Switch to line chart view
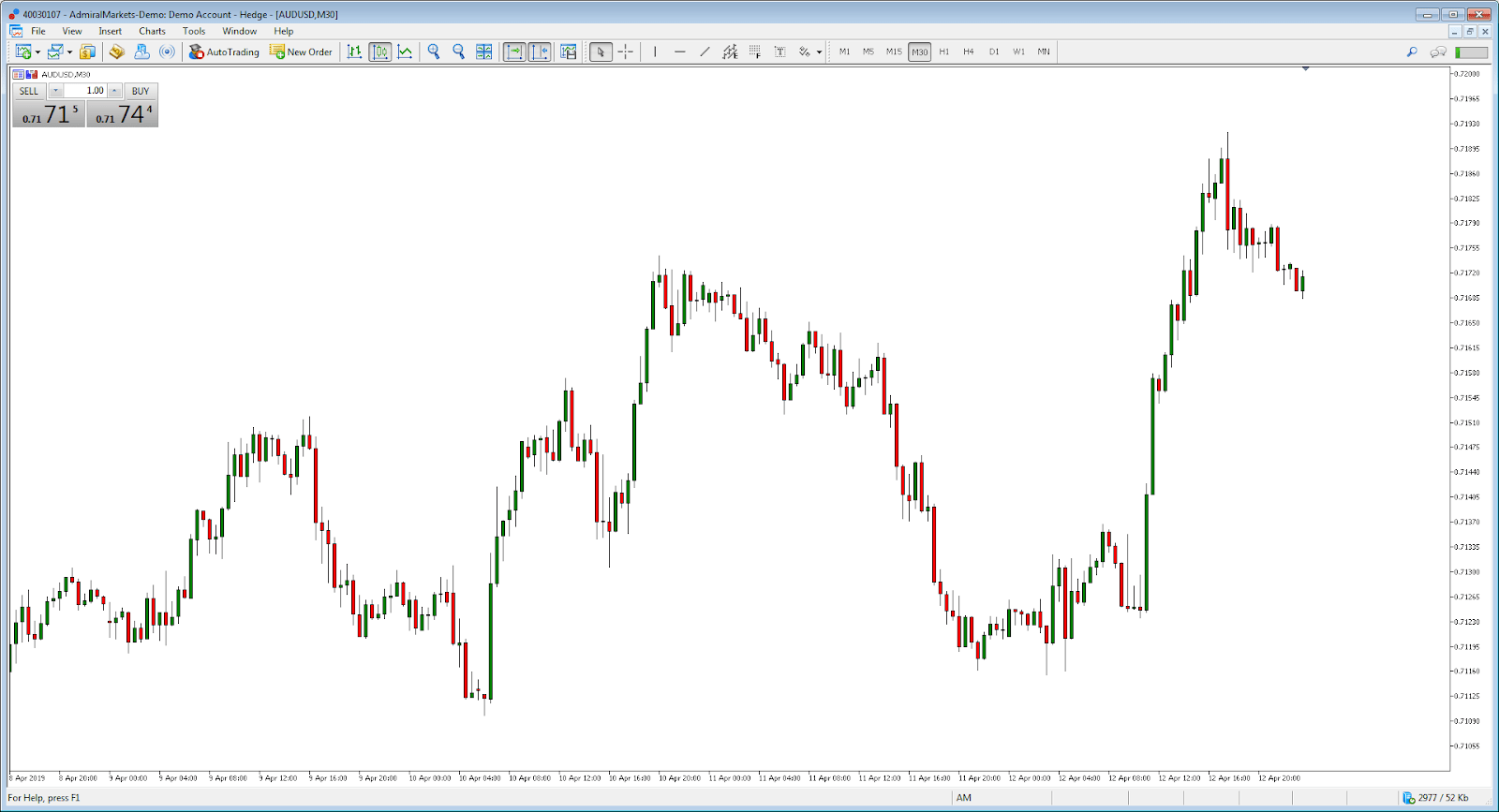 [405, 52]
